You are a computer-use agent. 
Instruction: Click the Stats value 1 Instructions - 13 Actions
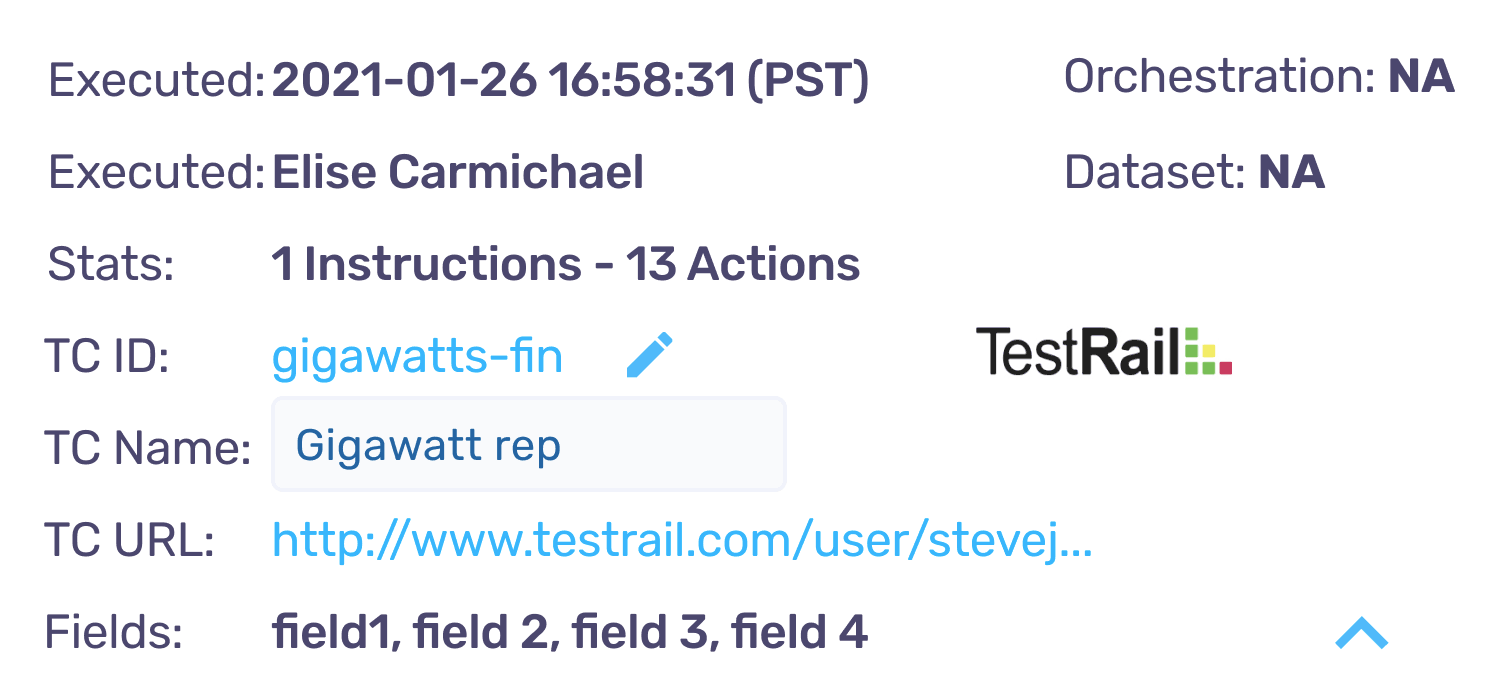pos(565,263)
